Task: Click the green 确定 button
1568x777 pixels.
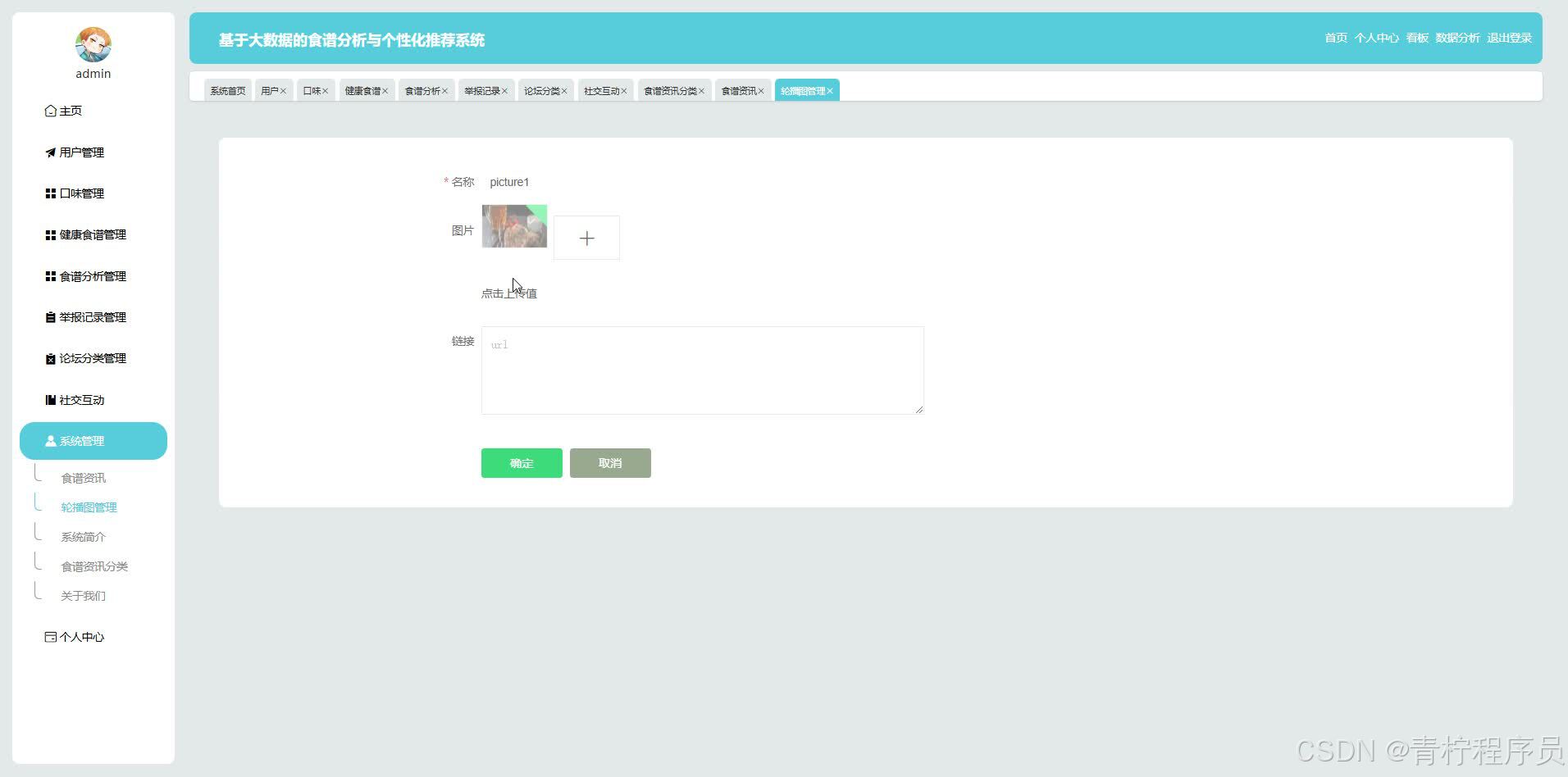Action: tap(522, 463)
